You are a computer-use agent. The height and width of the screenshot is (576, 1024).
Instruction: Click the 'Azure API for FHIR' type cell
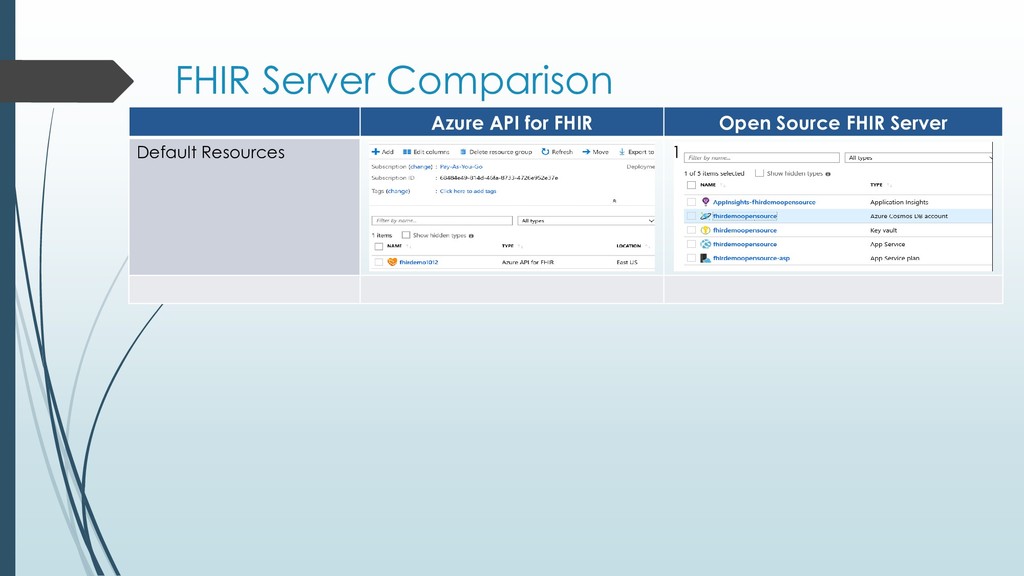(528, 262)
